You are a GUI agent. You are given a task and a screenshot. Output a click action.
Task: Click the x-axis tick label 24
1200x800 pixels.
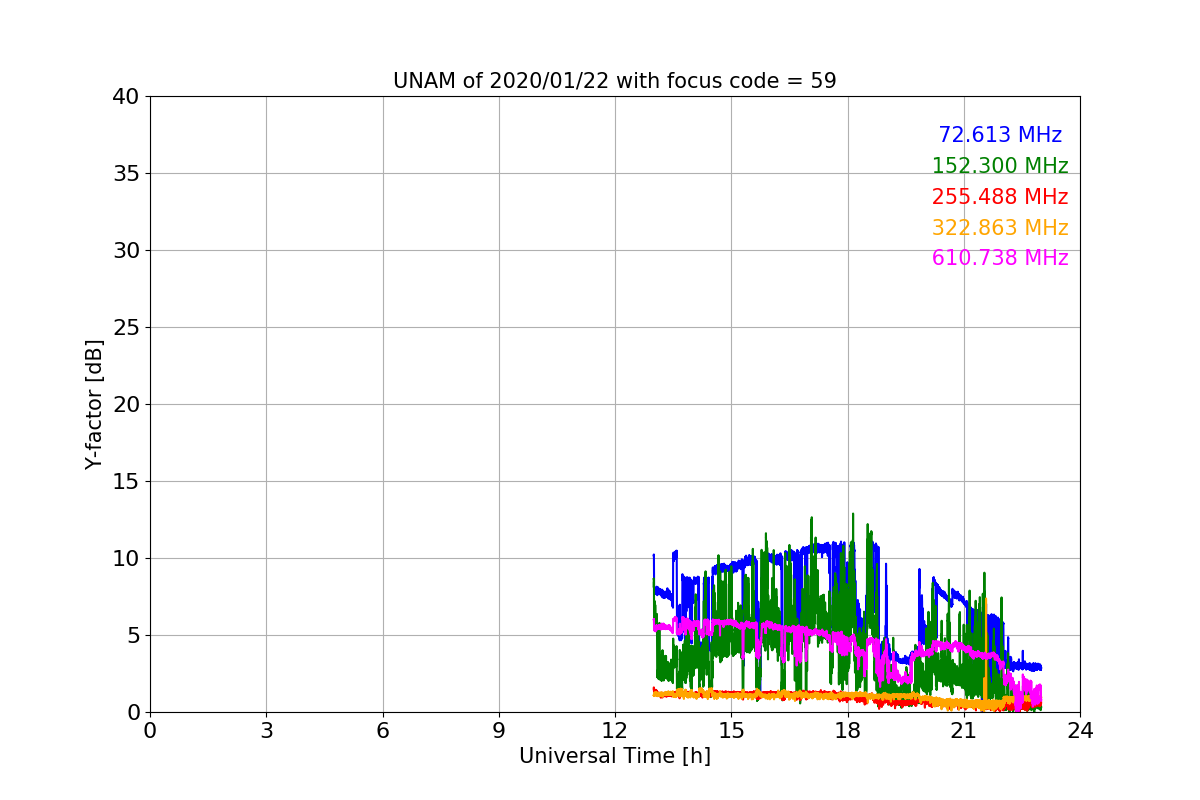1080,731
